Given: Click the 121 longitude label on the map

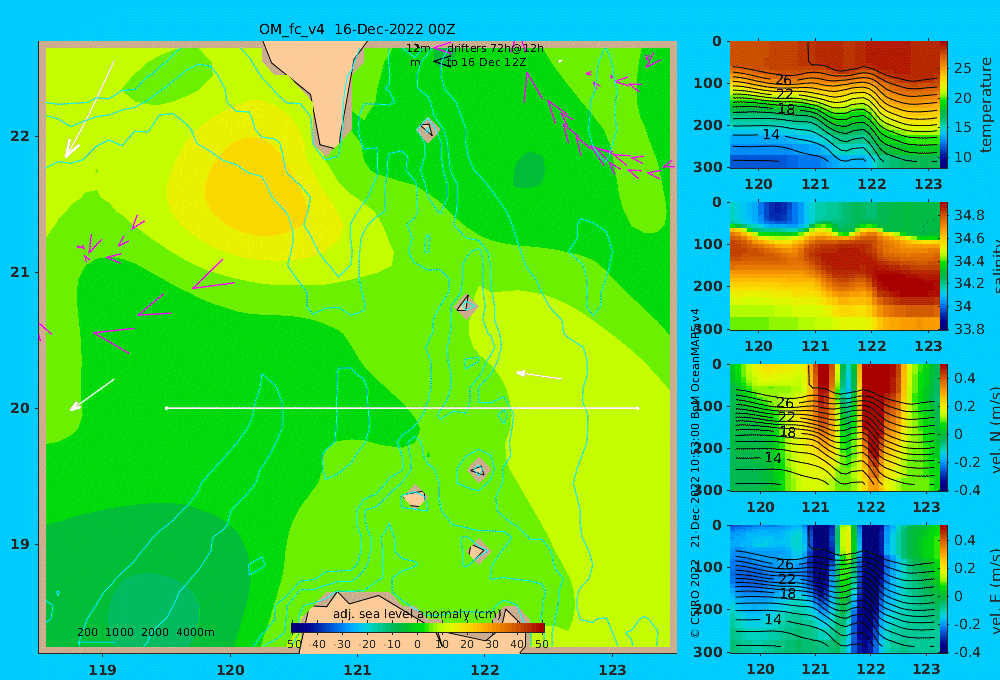Looking at the screenshot, I should tap(357, 670).
